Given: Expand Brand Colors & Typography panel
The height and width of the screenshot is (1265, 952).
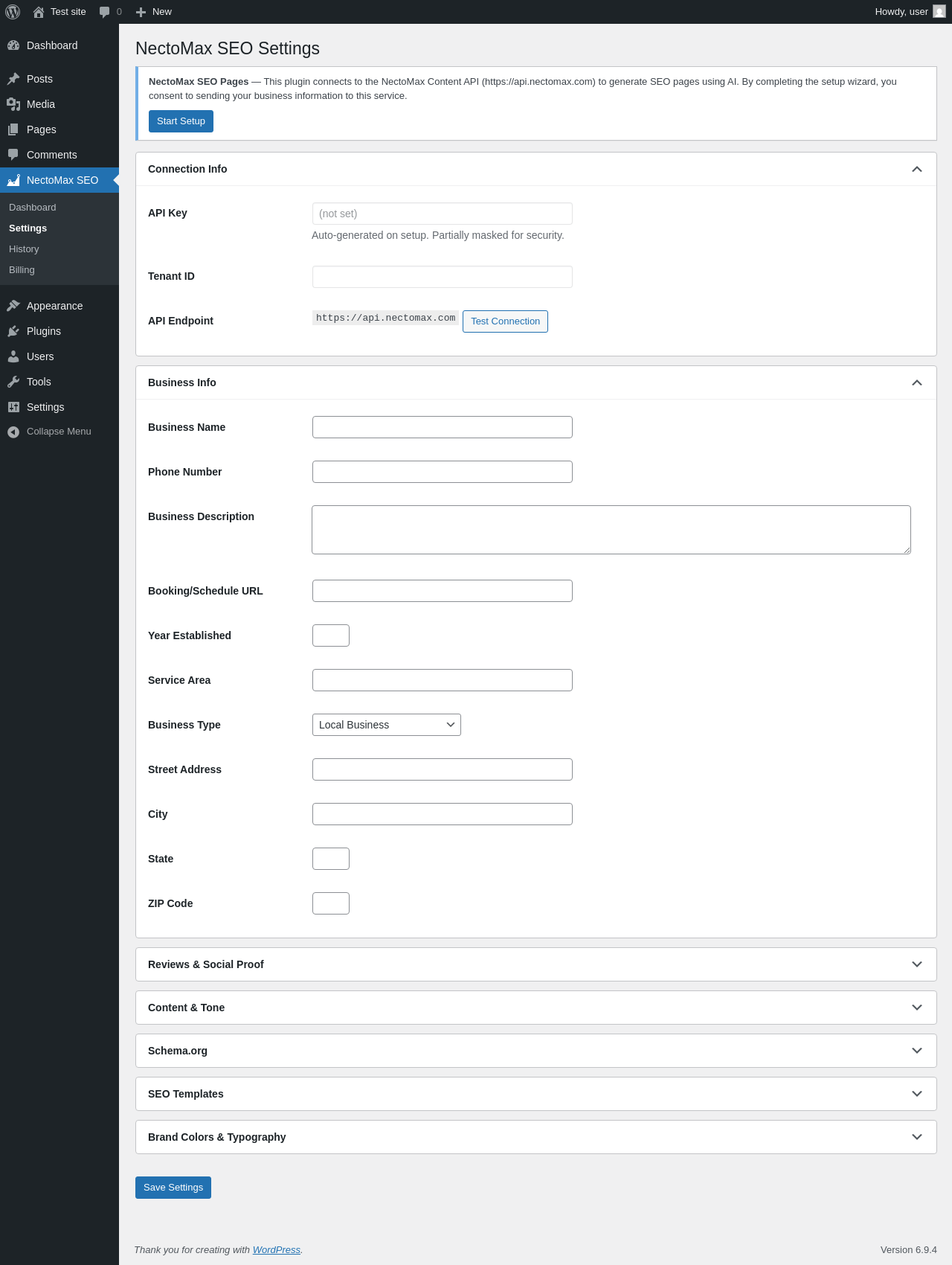Looking at the screenshot, I should 916,1137.
